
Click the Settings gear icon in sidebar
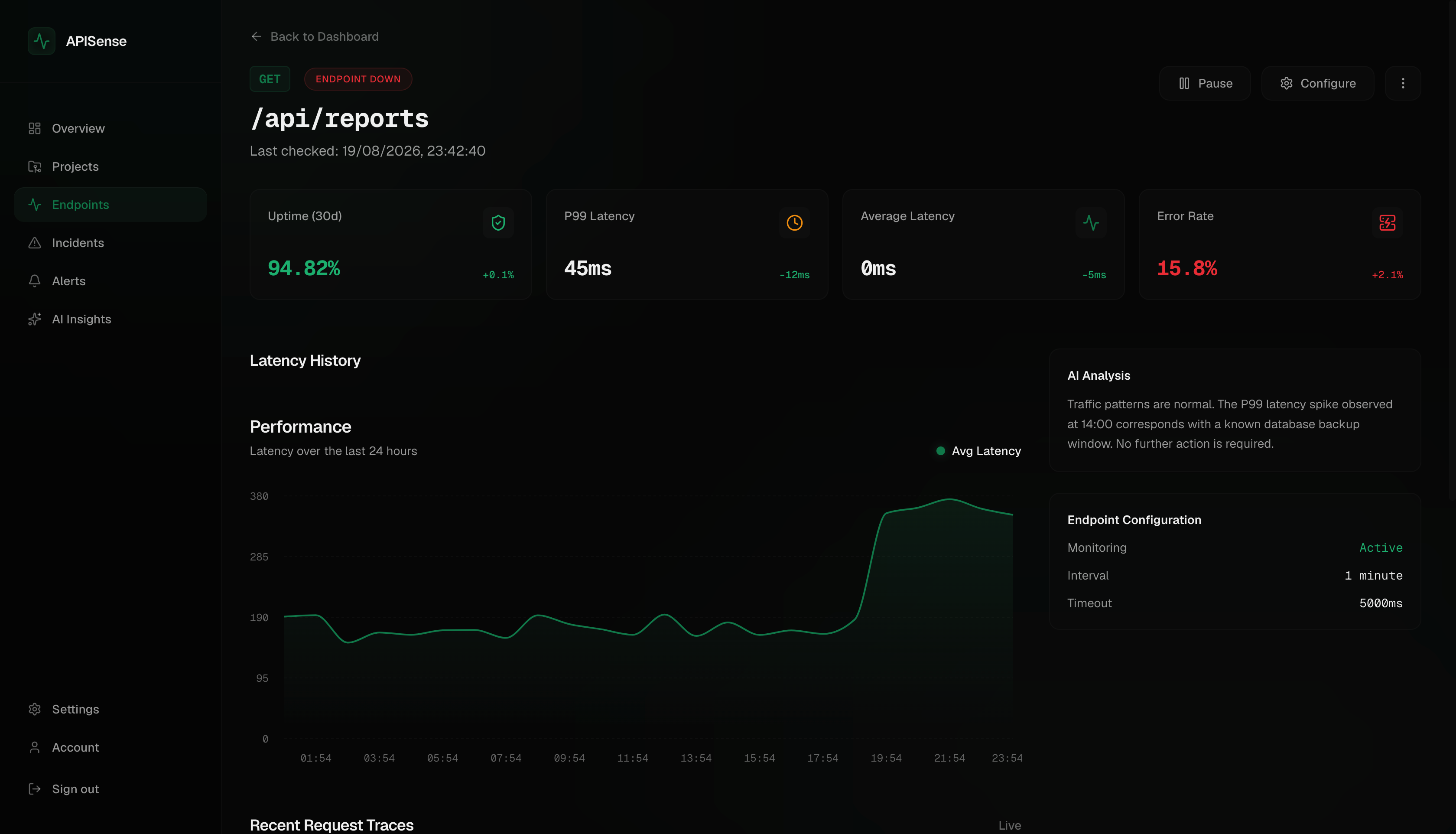(34, 709)
